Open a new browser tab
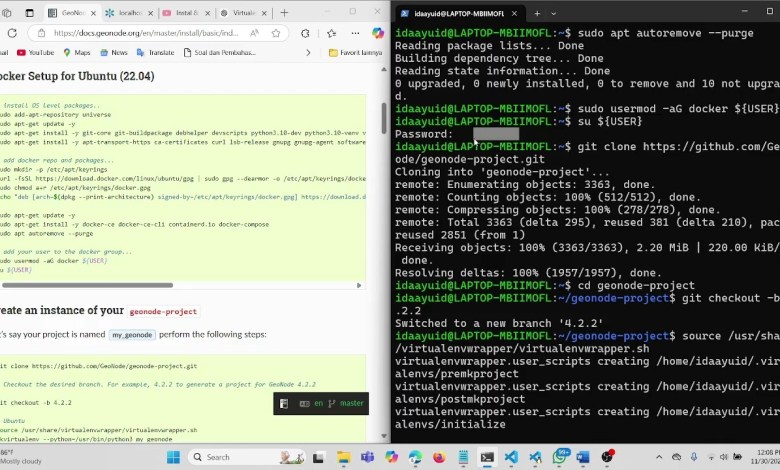The width and height of the screenshot is (780, 470). pos(284,13)
